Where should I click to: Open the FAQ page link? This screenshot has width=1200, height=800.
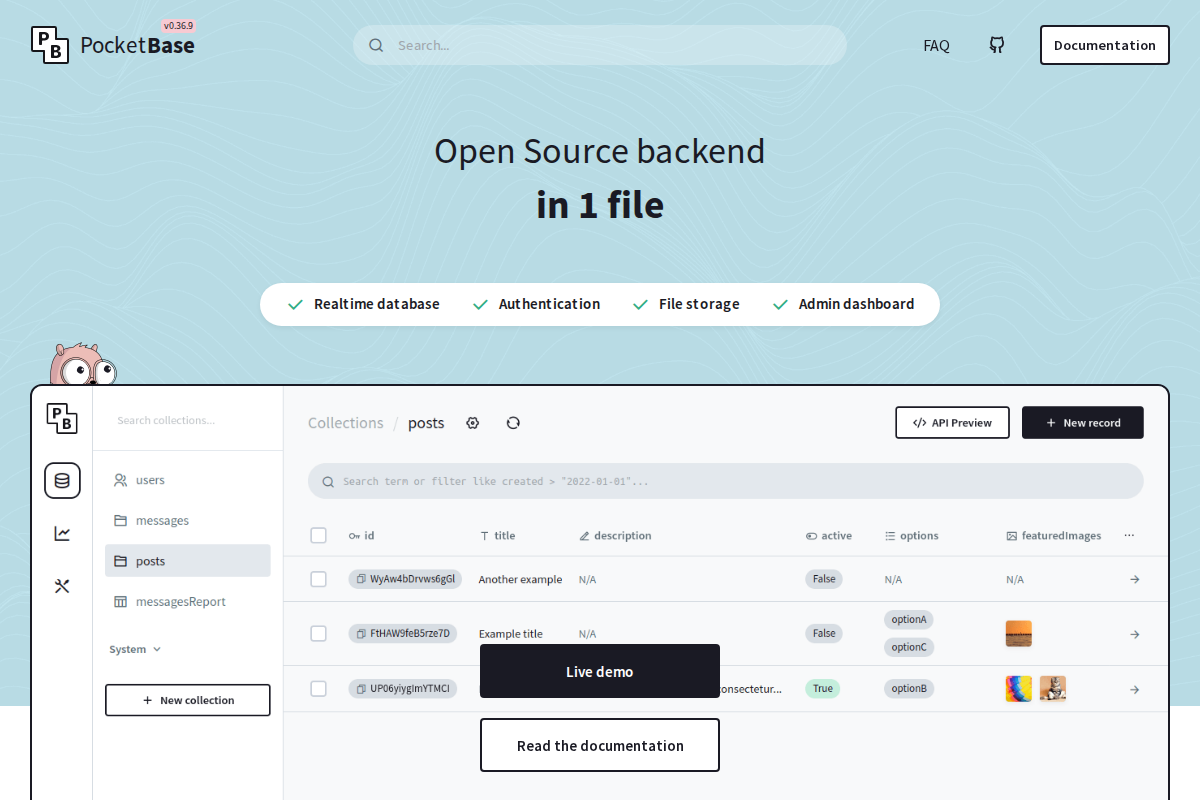pos(936,45)
